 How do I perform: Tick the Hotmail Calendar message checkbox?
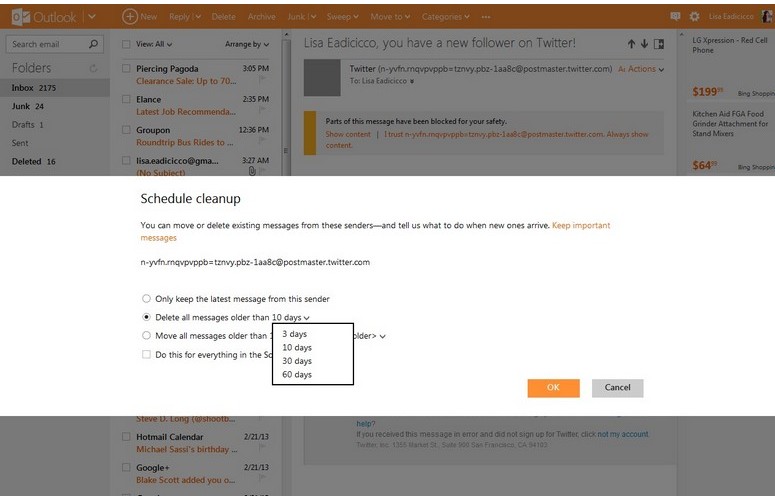tap(126, 436)
